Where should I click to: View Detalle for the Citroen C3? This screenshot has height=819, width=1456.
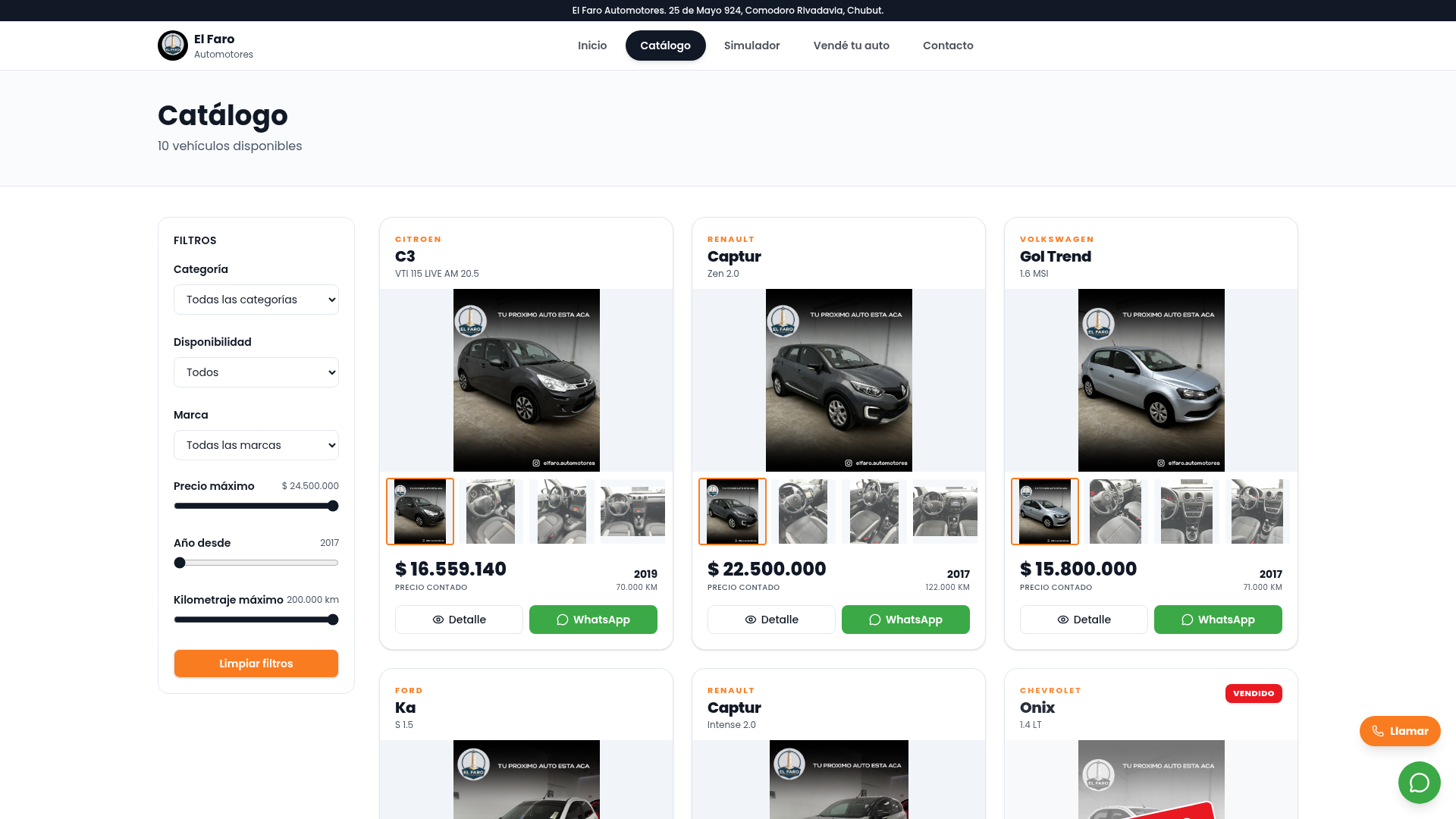(x=459, y=620)
